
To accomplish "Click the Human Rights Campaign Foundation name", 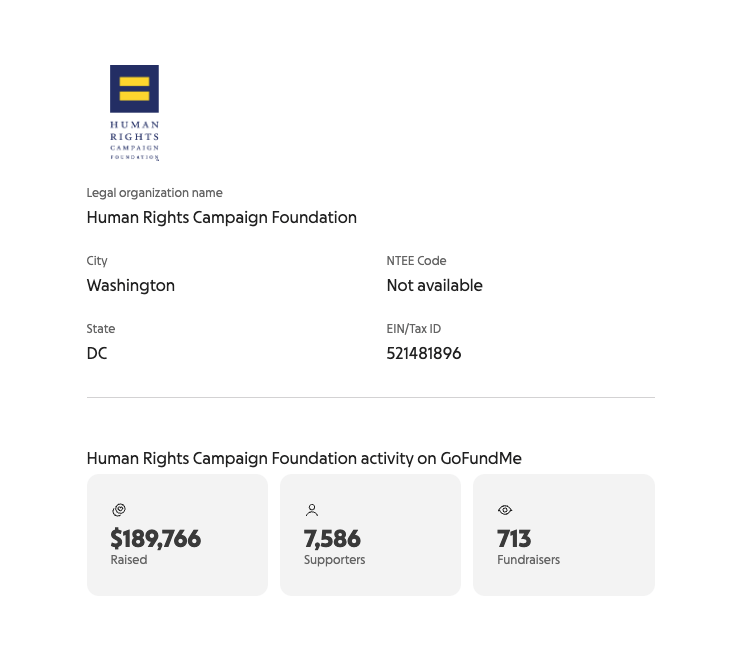I will pos(221,217).
